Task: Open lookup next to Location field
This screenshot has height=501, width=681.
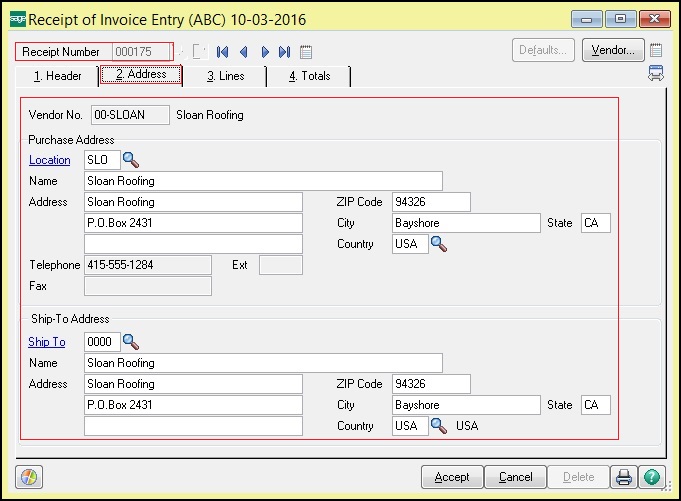Action: pyautogui.click(x=132, y=160)
